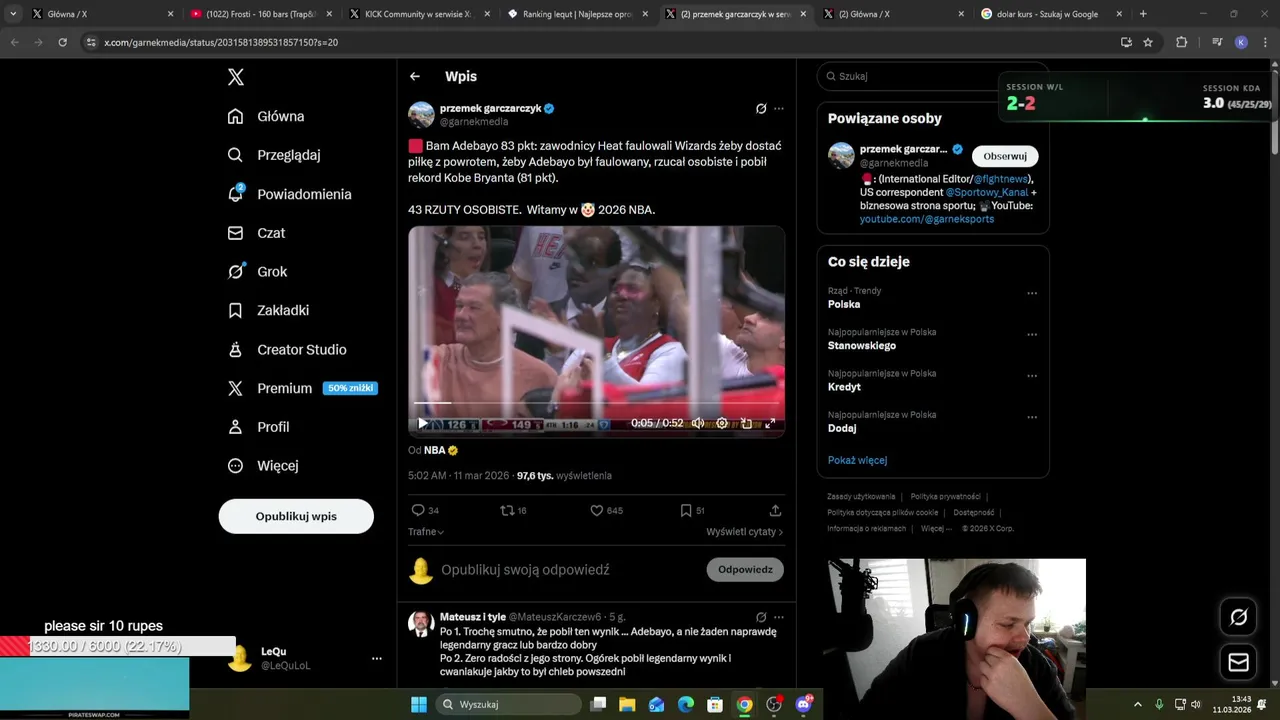Click Grok icon on Mateusz i tyle reply

[x=761, y=617]
